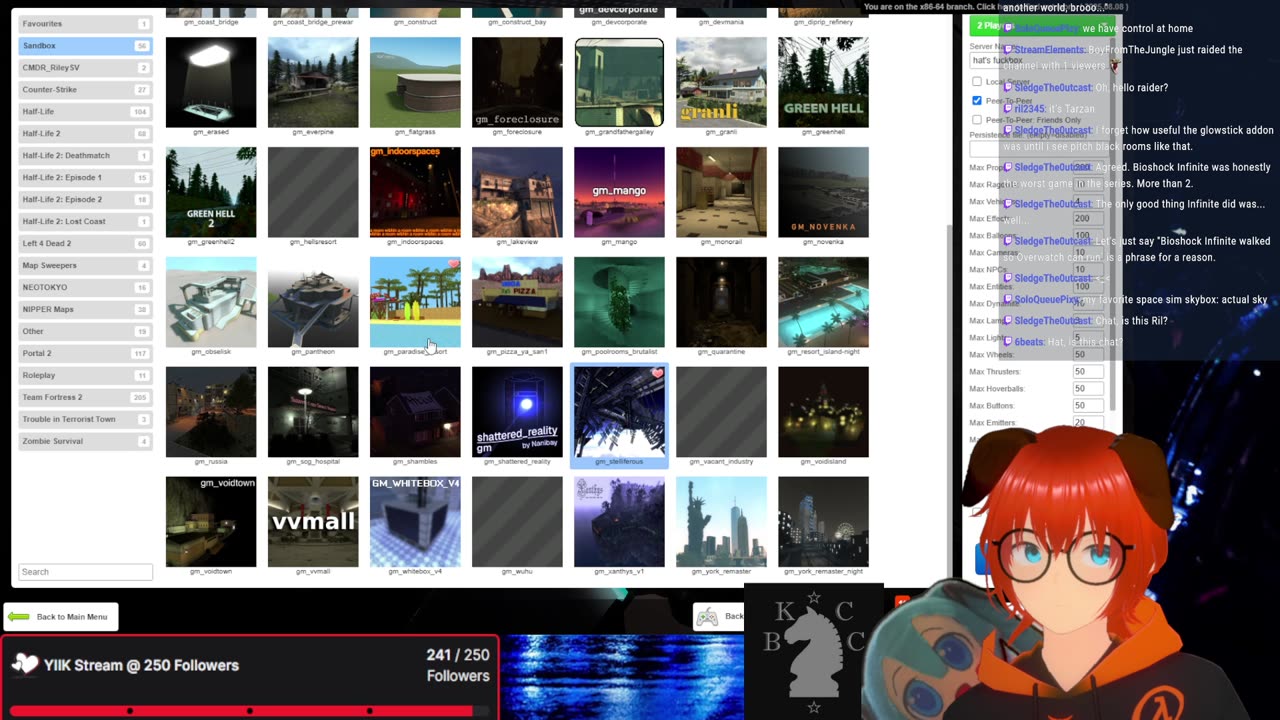Viewport: 1280px width, 720px height.
Task: Select the gm_shattered_reality map thumbnail
Action: pyautogui.click(x=517, y=412)
